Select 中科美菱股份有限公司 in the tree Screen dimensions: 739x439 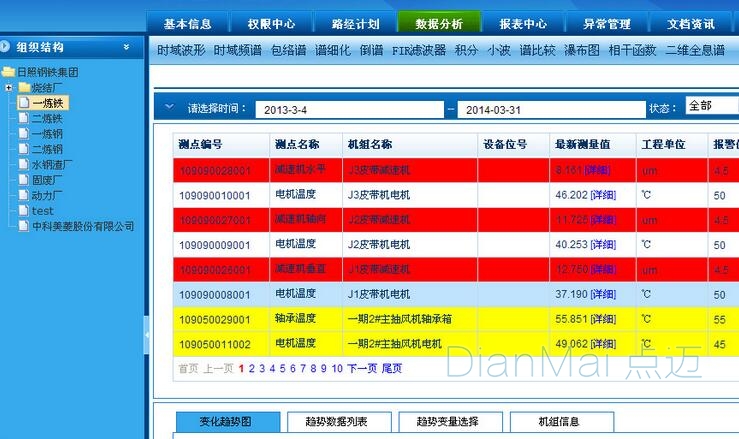tap(82, 226)
